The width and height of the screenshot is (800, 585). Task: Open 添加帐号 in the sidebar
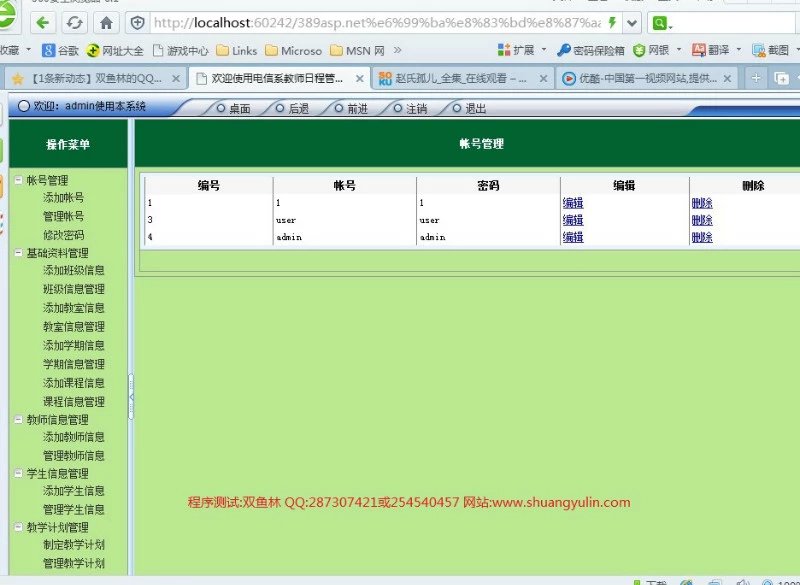pos(63,197)
